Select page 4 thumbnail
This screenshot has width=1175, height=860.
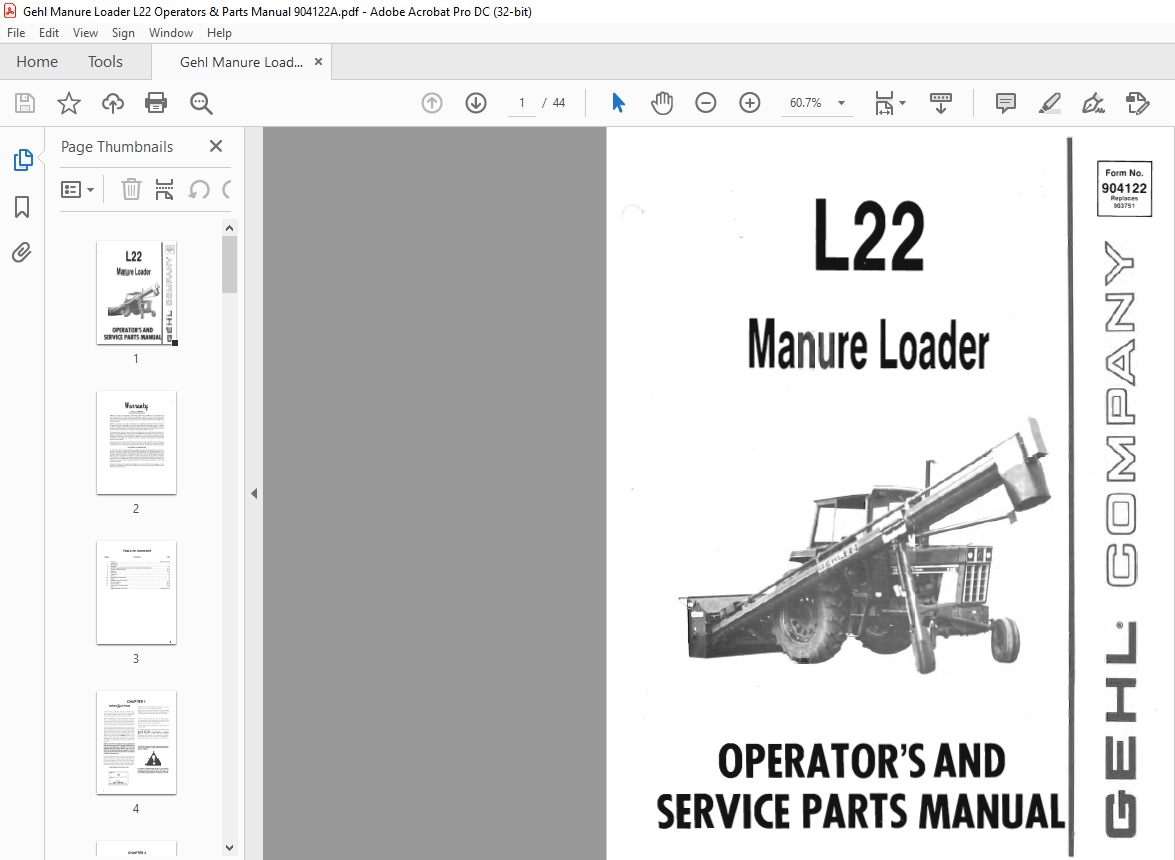tap(136, 742)
